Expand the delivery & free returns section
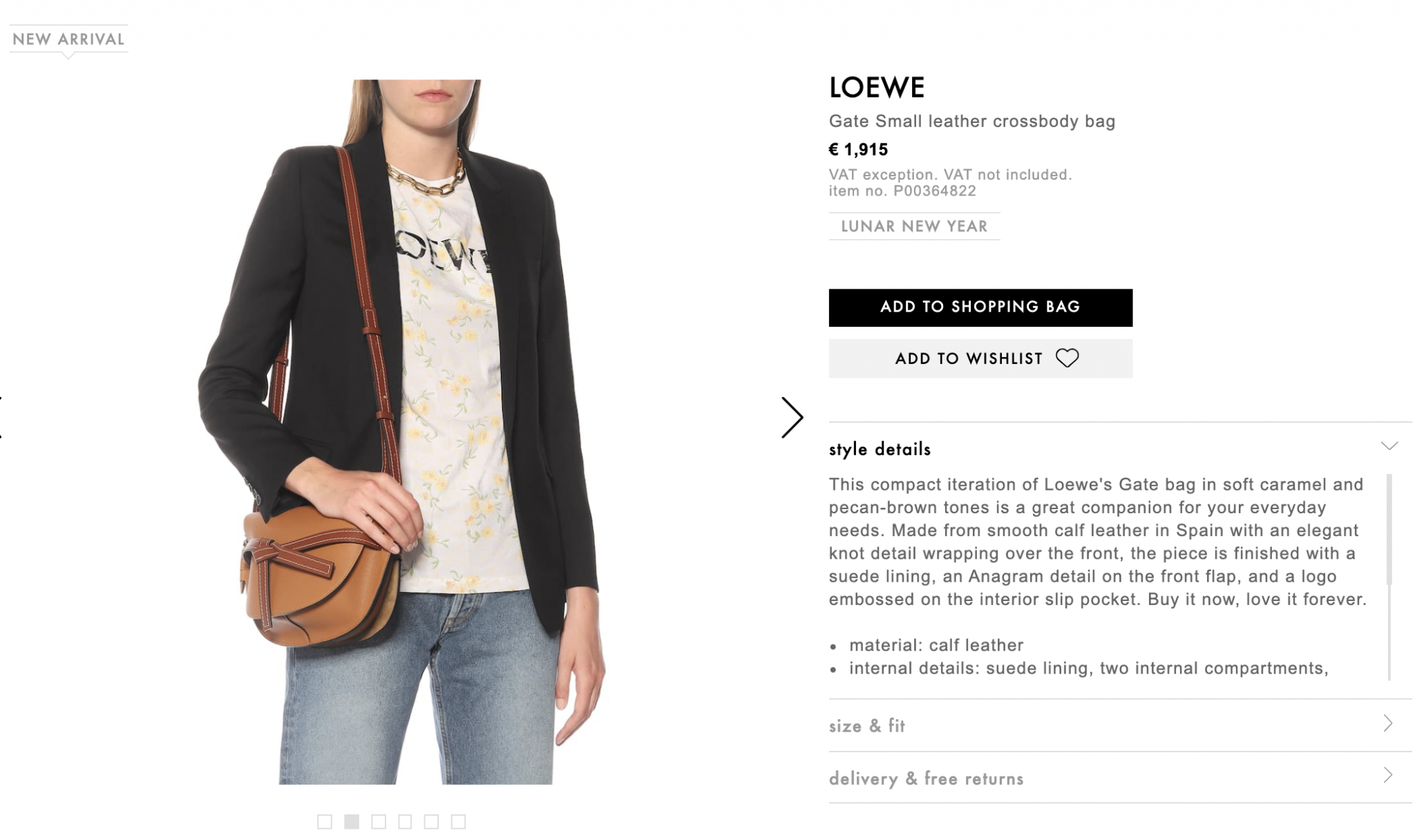Screen dimensions: 1415x840 (1387, 776)
